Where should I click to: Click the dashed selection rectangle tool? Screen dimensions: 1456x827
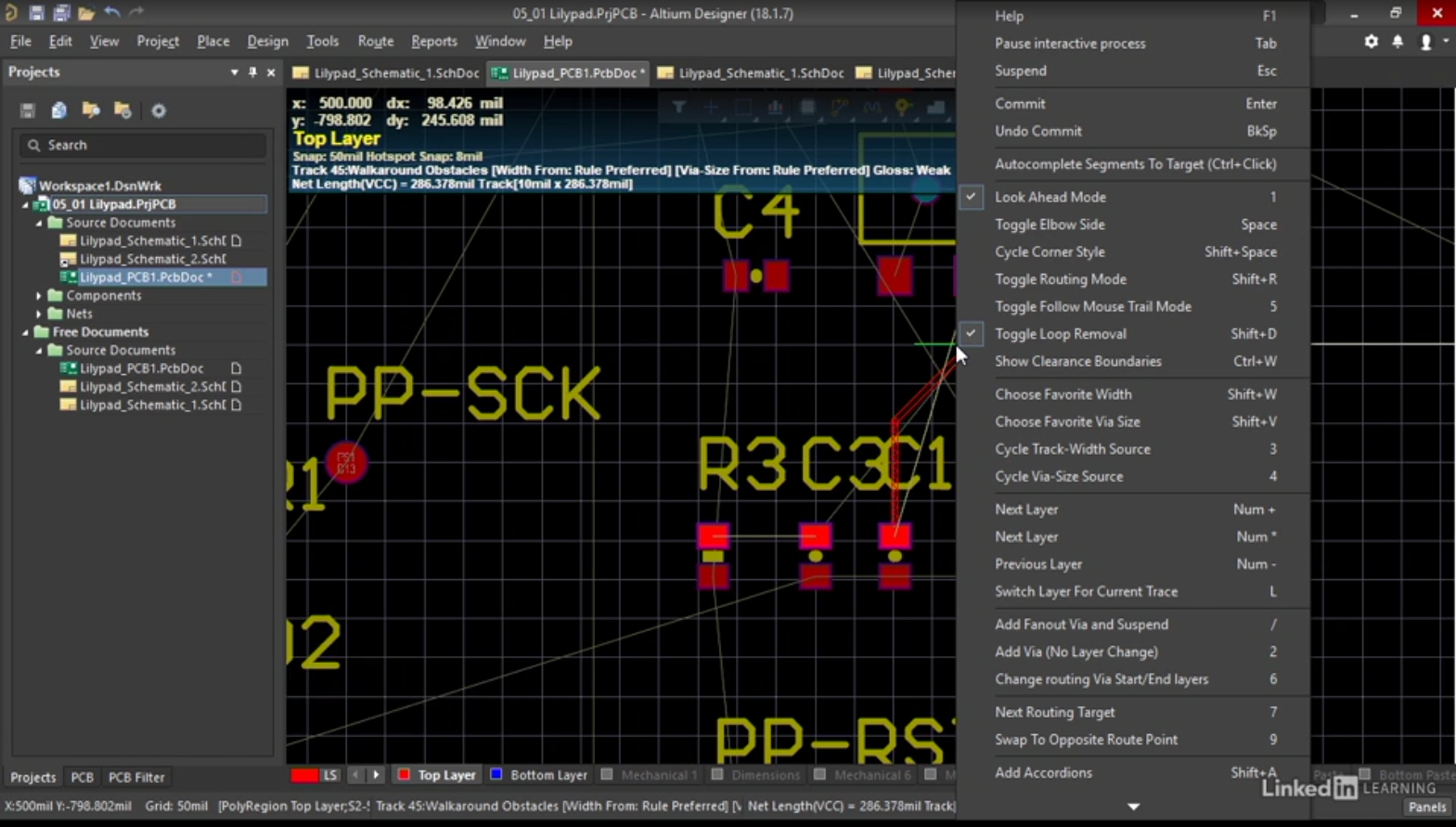pyautogui.click(x=743, y=108)
